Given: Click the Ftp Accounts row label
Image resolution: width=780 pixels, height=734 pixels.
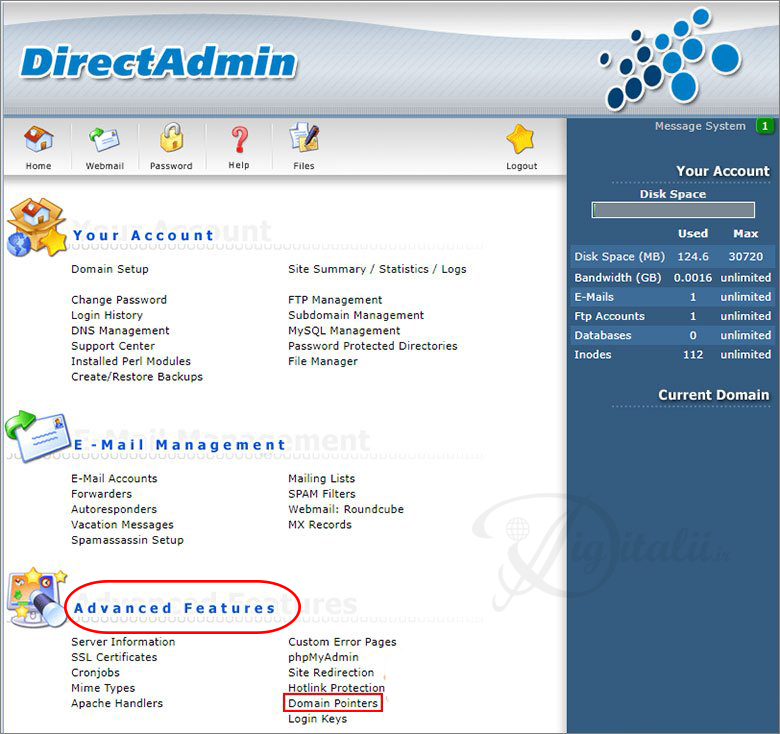Looking at the screenshot, I should (x=609, y=316).
